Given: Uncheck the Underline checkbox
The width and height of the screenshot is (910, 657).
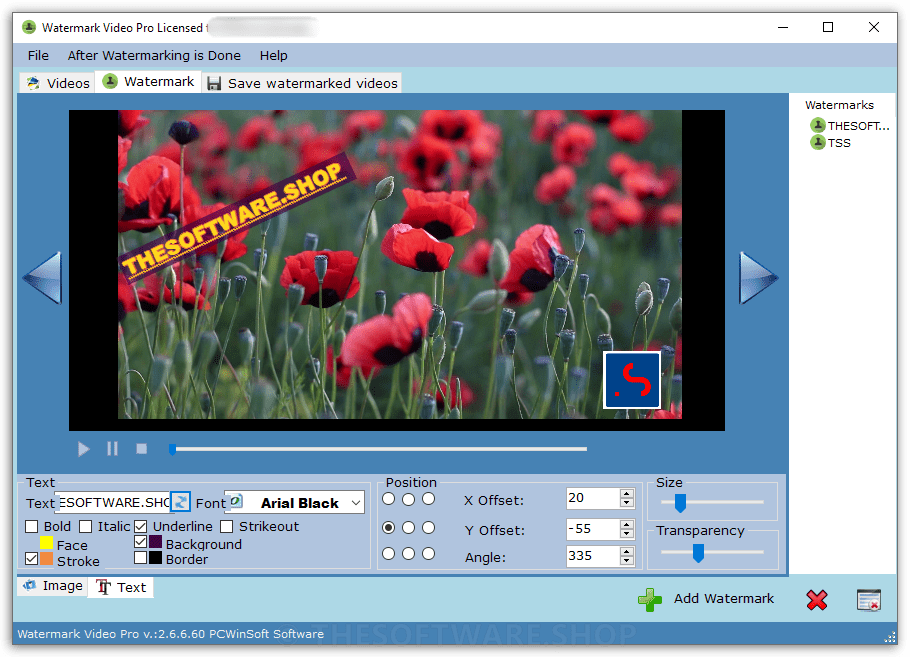Looking at the screenshot, I should (x=140, y=526).
